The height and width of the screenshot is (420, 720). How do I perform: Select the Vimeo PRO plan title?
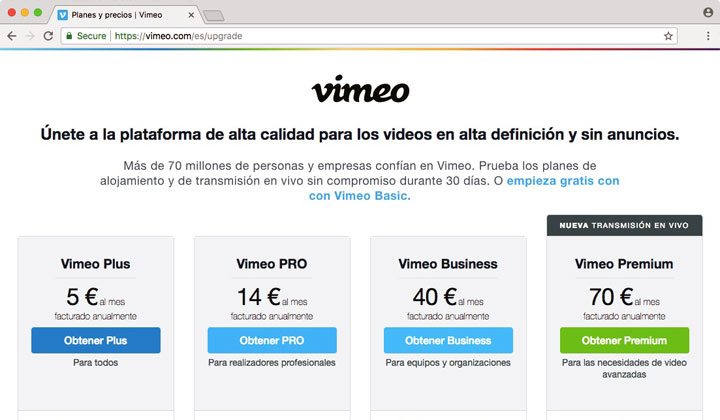pos(272,264)
